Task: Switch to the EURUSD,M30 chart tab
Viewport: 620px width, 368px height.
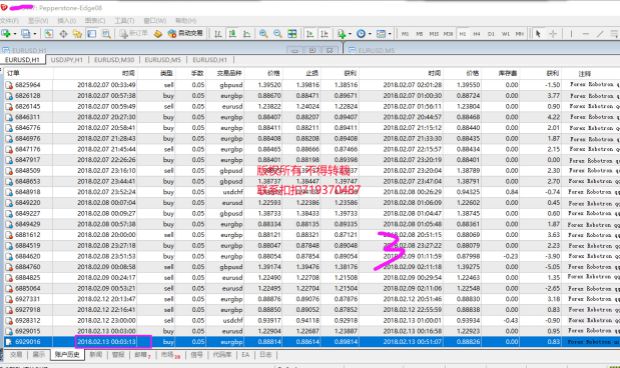Action: pos(114,60)
